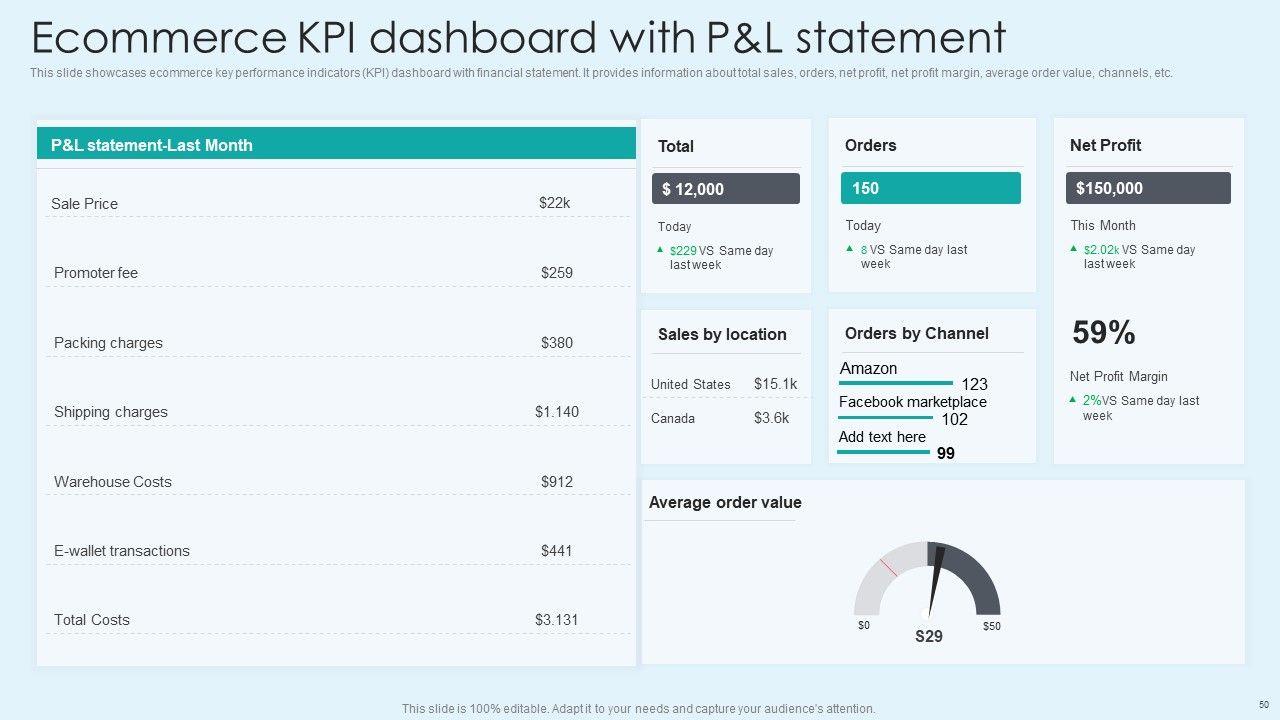Select the Shipping charges row label
The width and height of the screenshot is (1280, 720).
(x=111, y=412)
